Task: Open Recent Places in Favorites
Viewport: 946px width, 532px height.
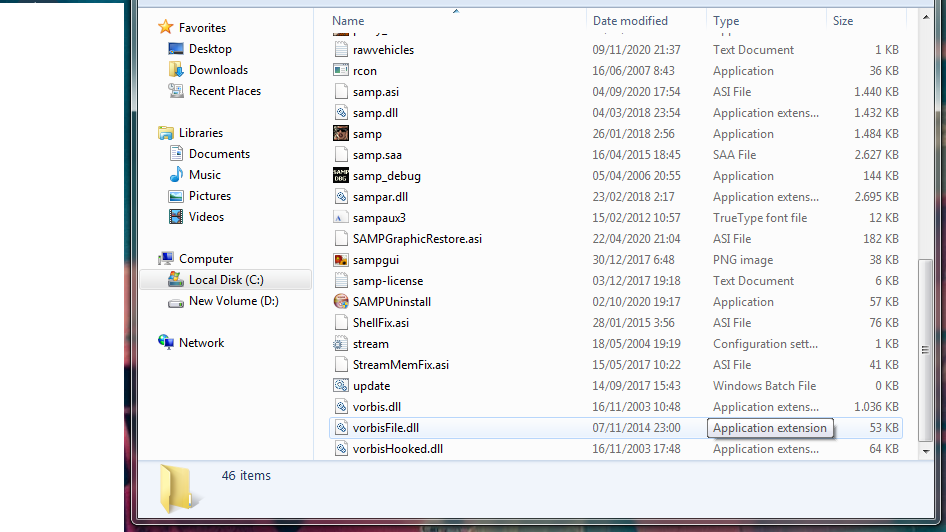Action: (225, 91)
